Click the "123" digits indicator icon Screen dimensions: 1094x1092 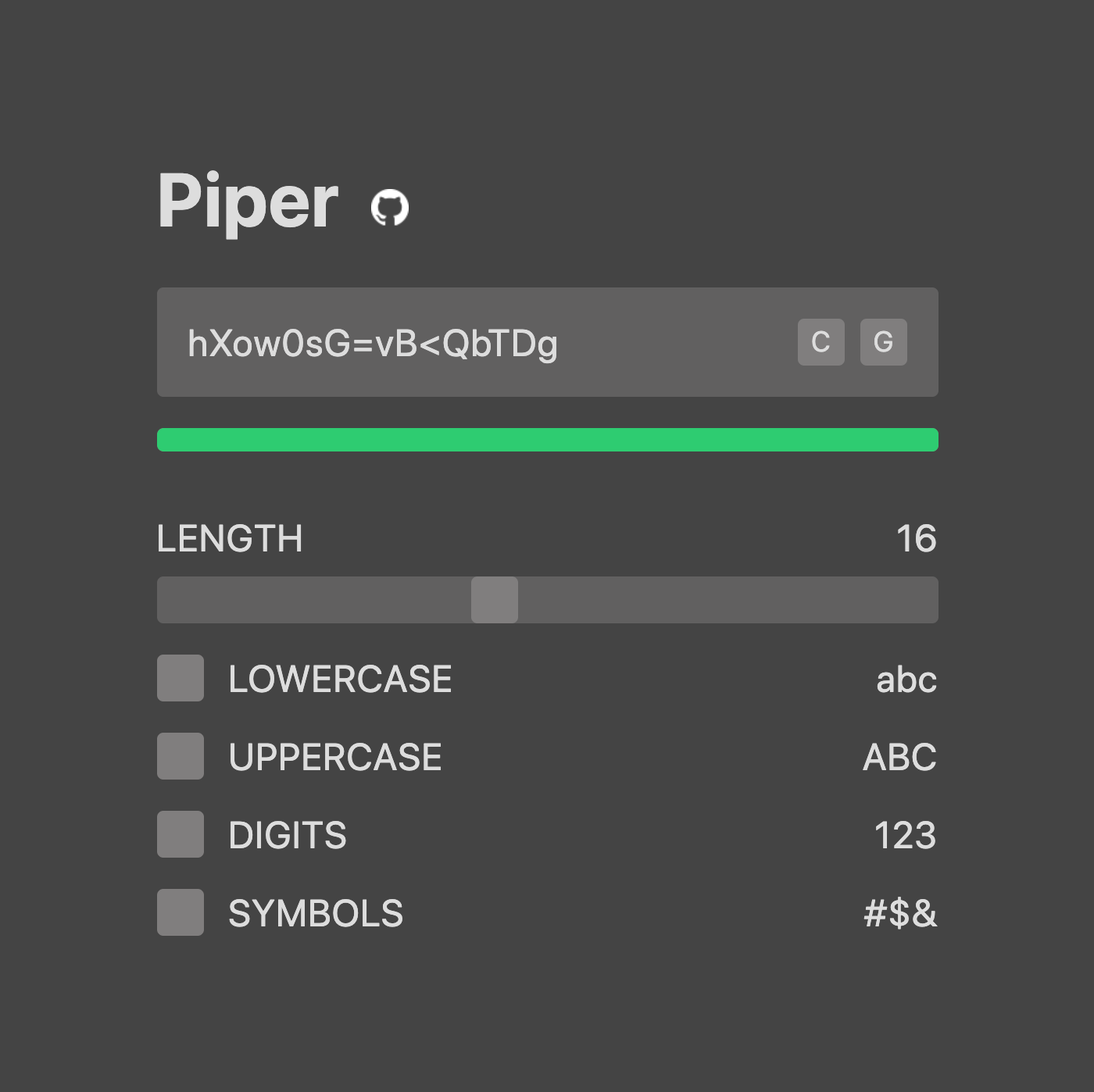click(906, 834)
